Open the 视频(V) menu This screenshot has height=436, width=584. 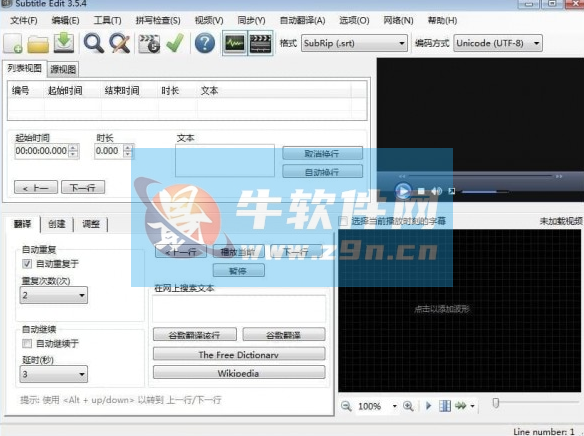coord(209,20)
